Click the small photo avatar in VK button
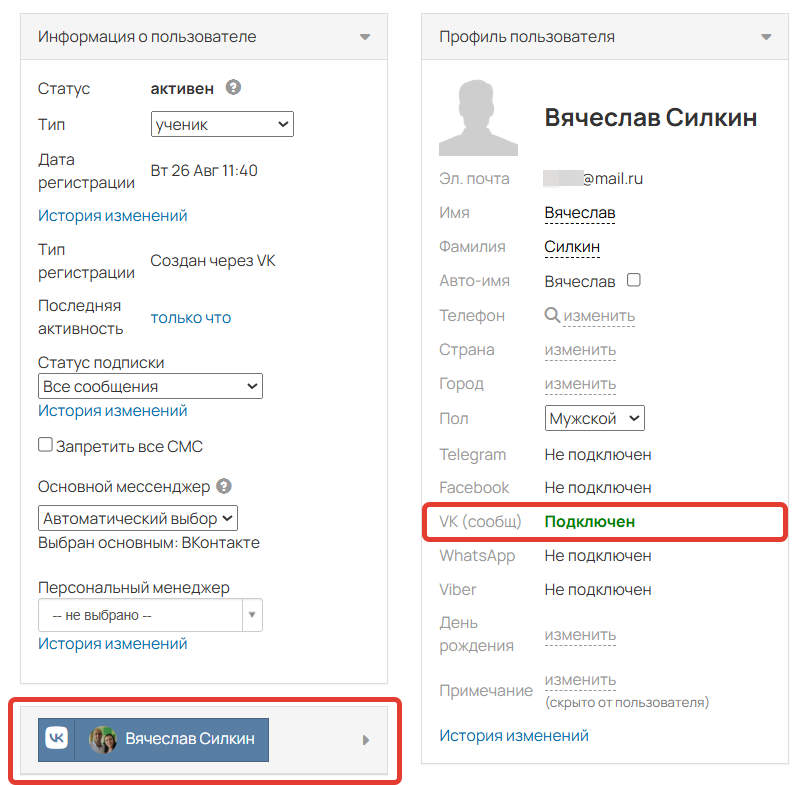 [x=102, y=739]
